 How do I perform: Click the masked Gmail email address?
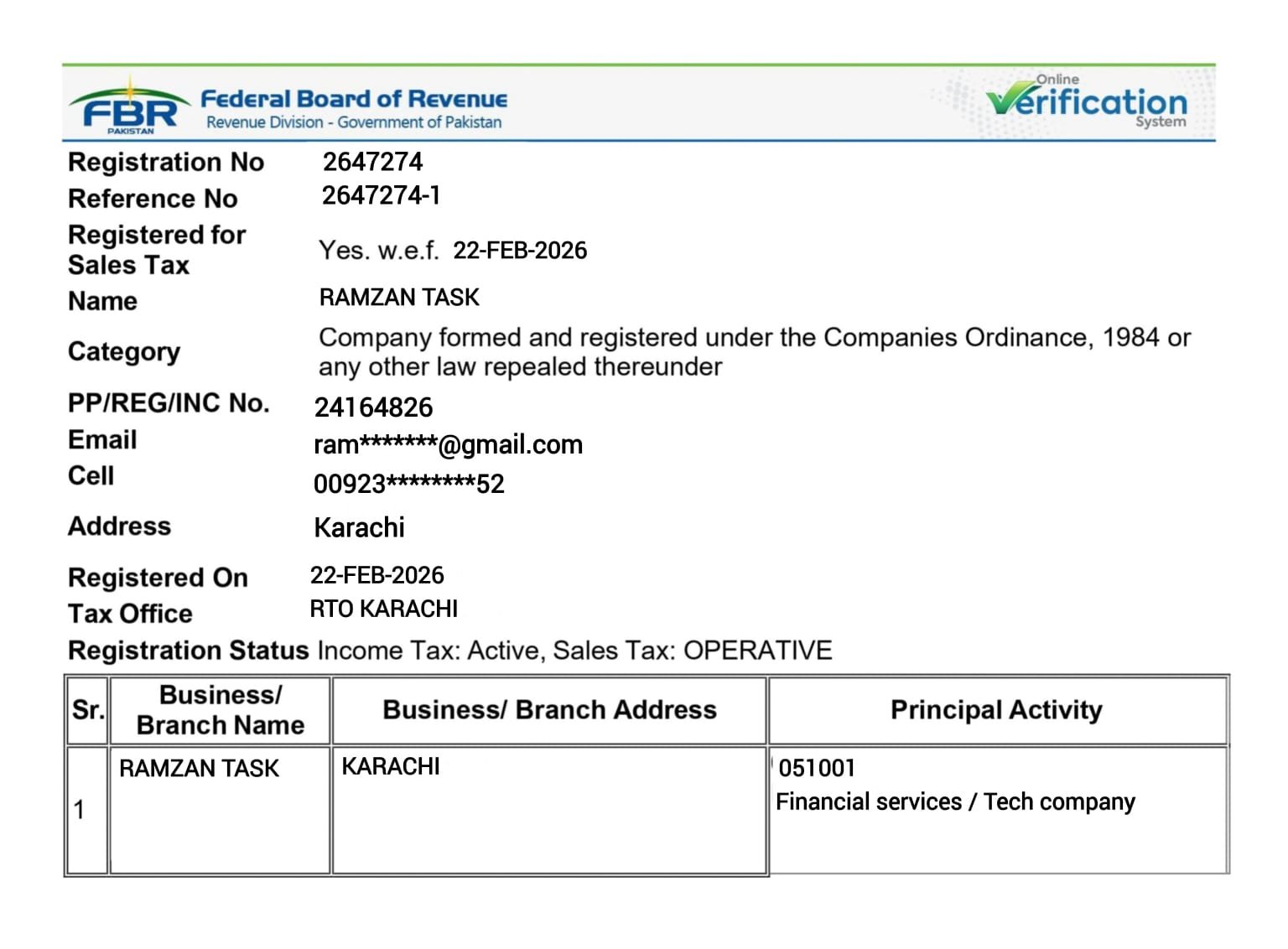[448, 445]
